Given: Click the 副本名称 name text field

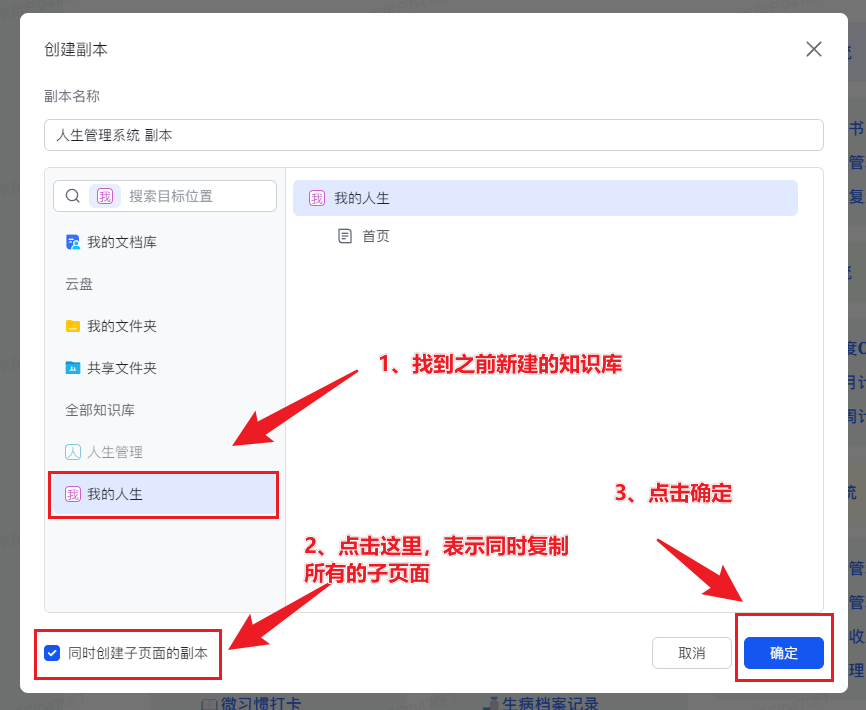Looking at the screenshot, I should coord(433,135).
